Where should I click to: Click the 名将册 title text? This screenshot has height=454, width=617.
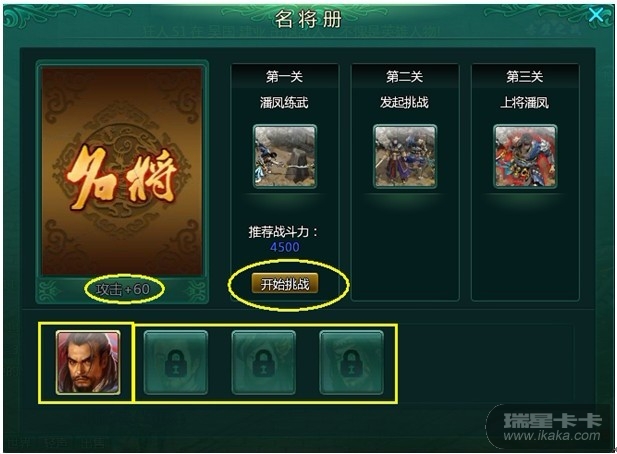click(308, 18)
